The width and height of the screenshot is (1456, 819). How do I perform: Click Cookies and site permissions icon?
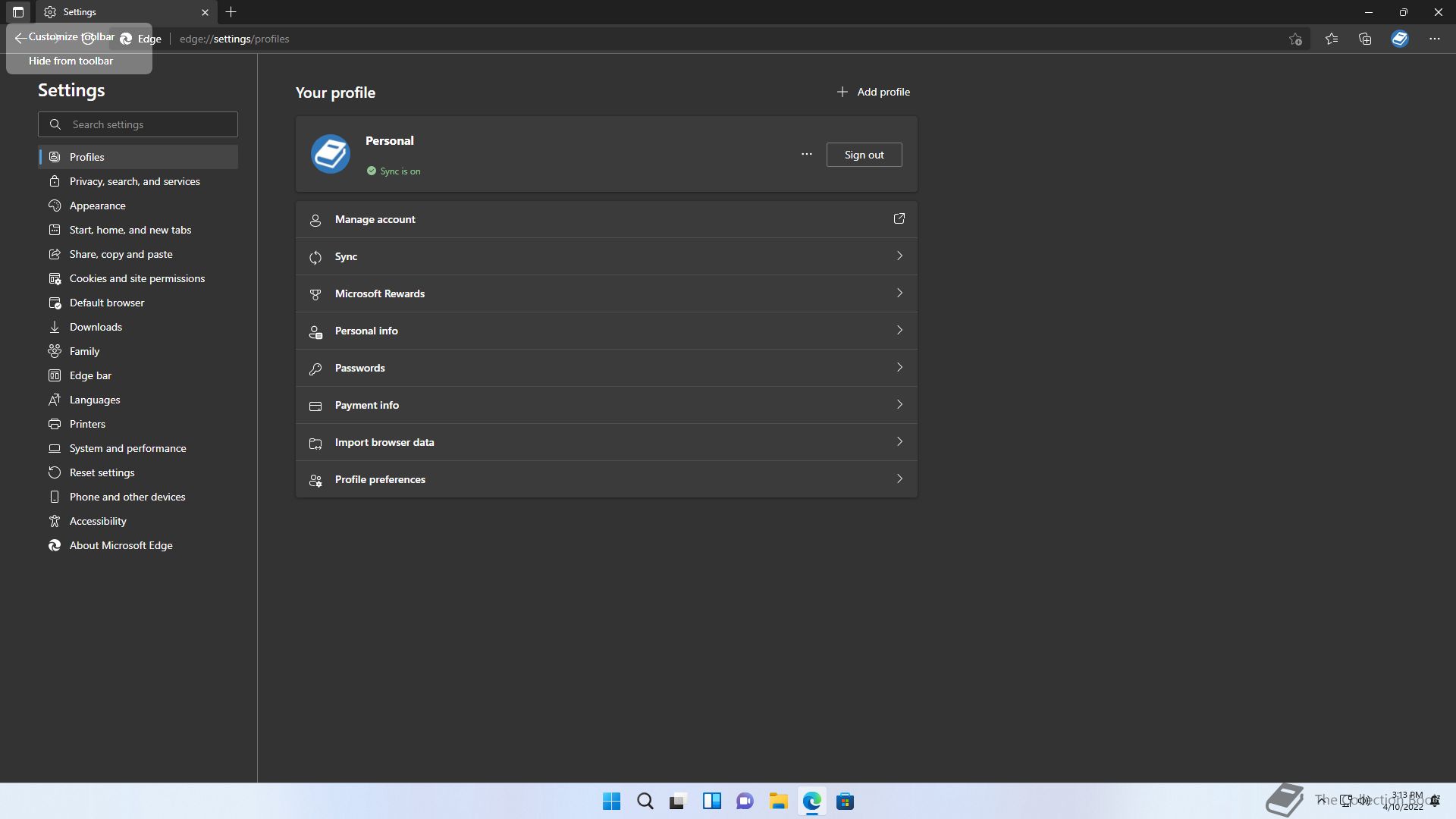tap(55, 278)
